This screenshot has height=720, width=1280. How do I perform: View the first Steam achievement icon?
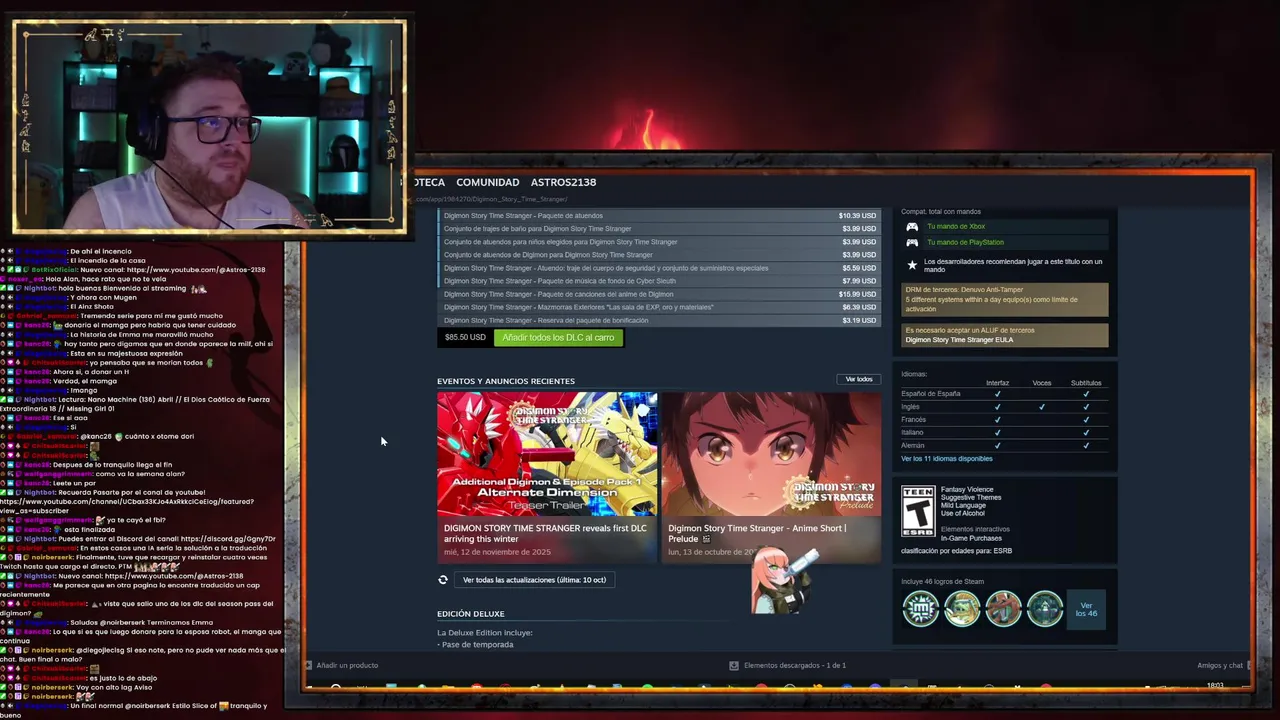921,608
